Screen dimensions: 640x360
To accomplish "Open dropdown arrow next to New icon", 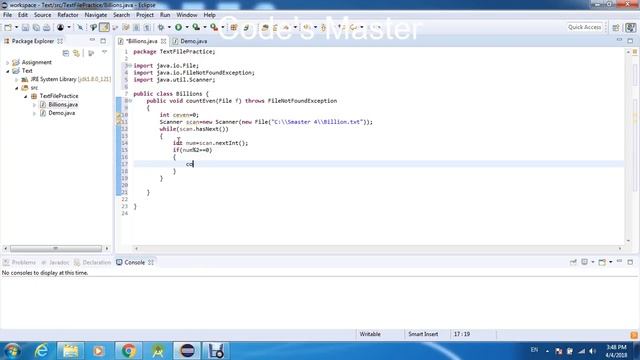I will (16, 27).
